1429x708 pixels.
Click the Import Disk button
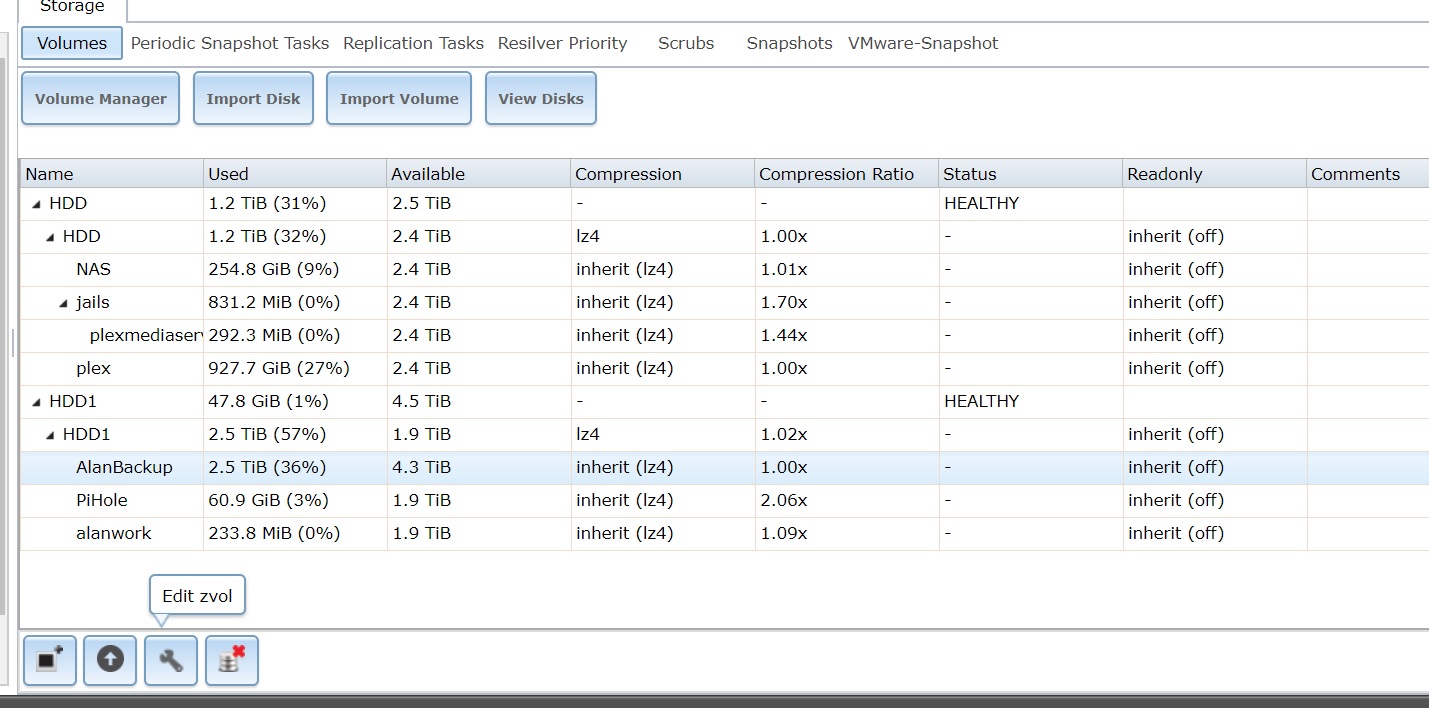(x=253, y=98)
